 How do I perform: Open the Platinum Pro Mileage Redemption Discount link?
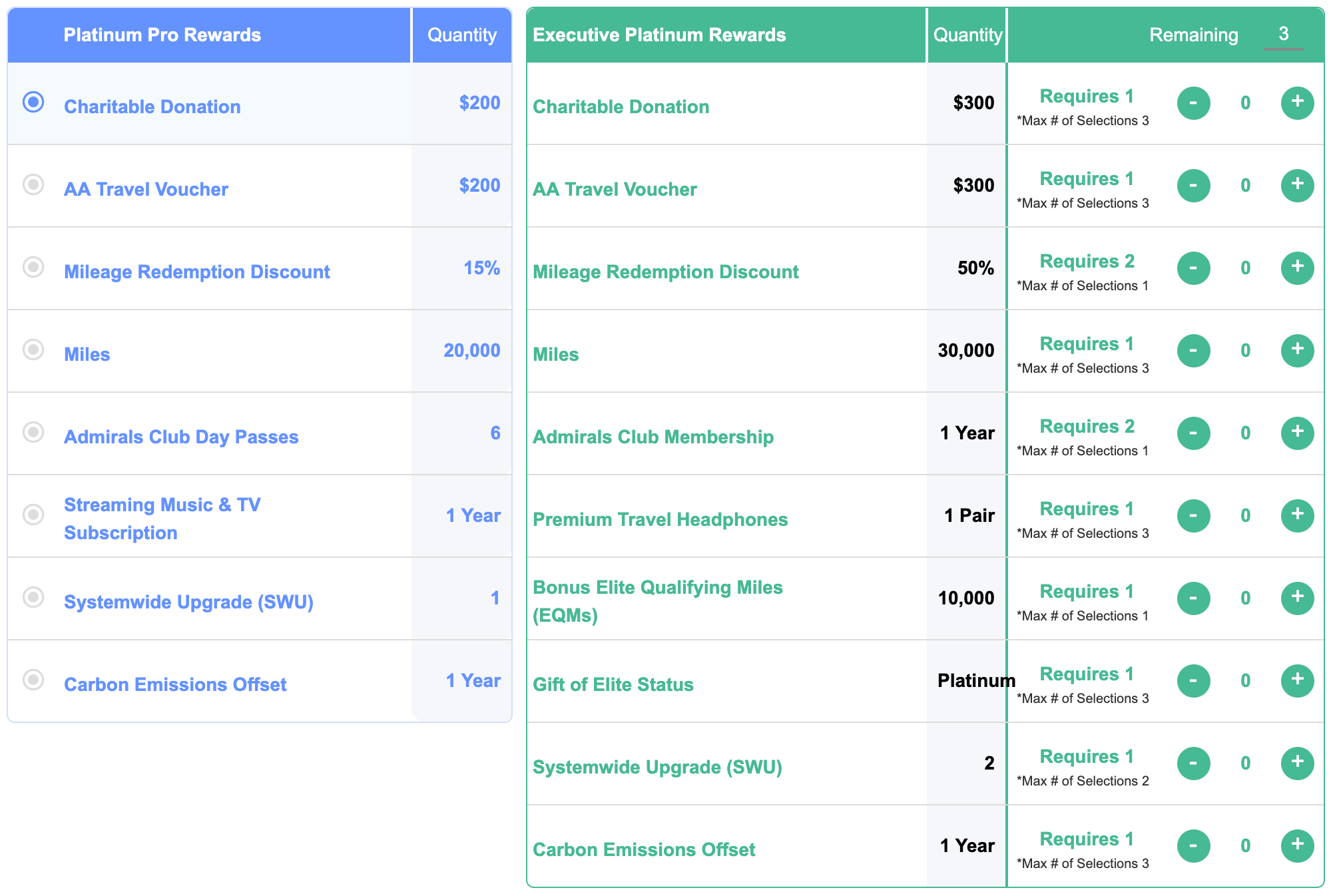tap(197, 272)
